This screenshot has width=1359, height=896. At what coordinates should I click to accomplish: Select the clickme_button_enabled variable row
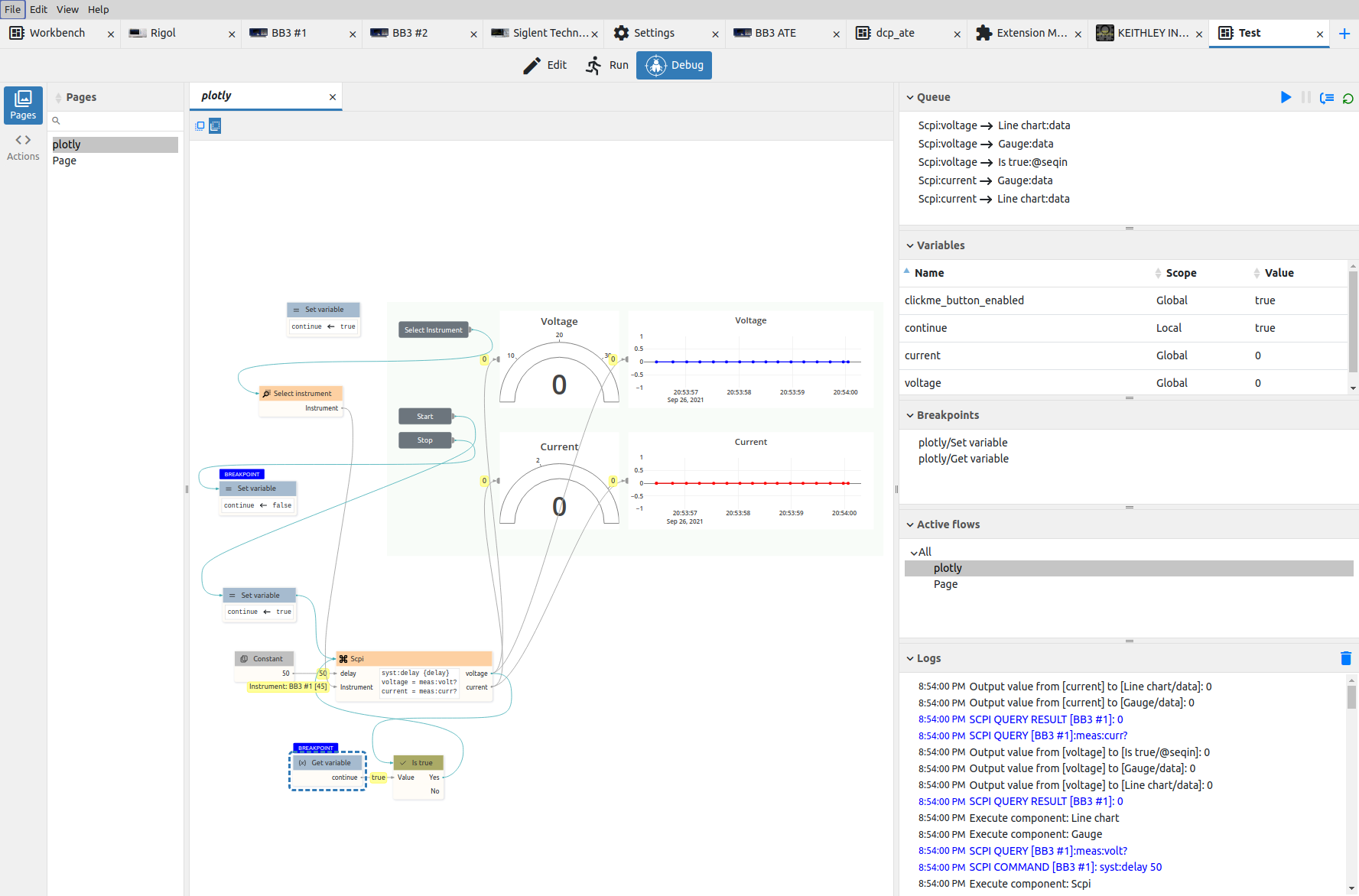1123,300
